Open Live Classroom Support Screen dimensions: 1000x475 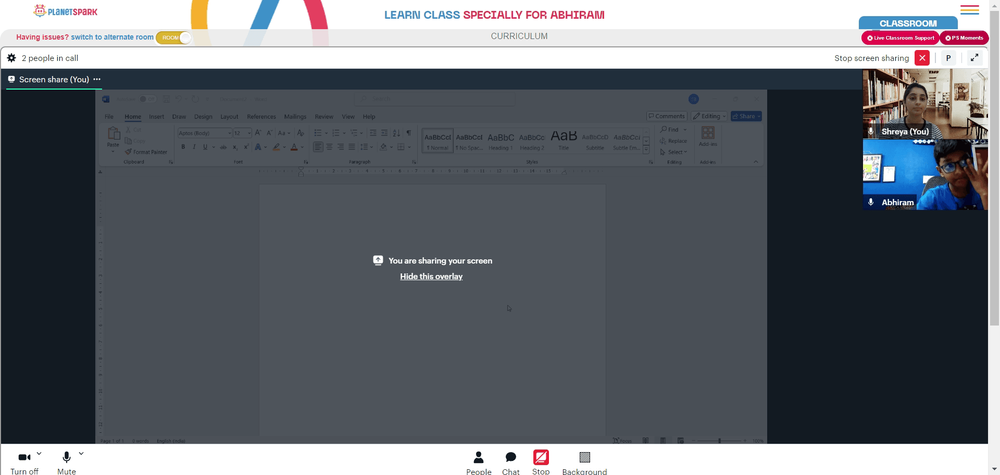(x=900, y=38)
